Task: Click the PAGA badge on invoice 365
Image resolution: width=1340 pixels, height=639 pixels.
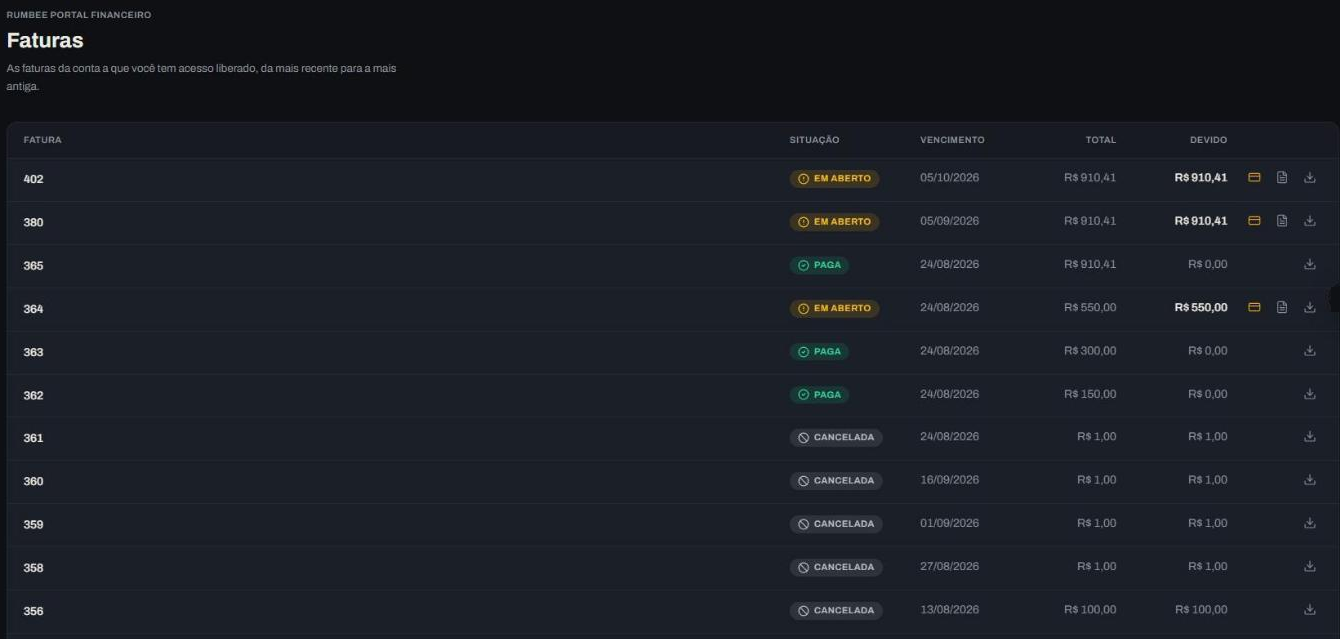Action: 819,265
